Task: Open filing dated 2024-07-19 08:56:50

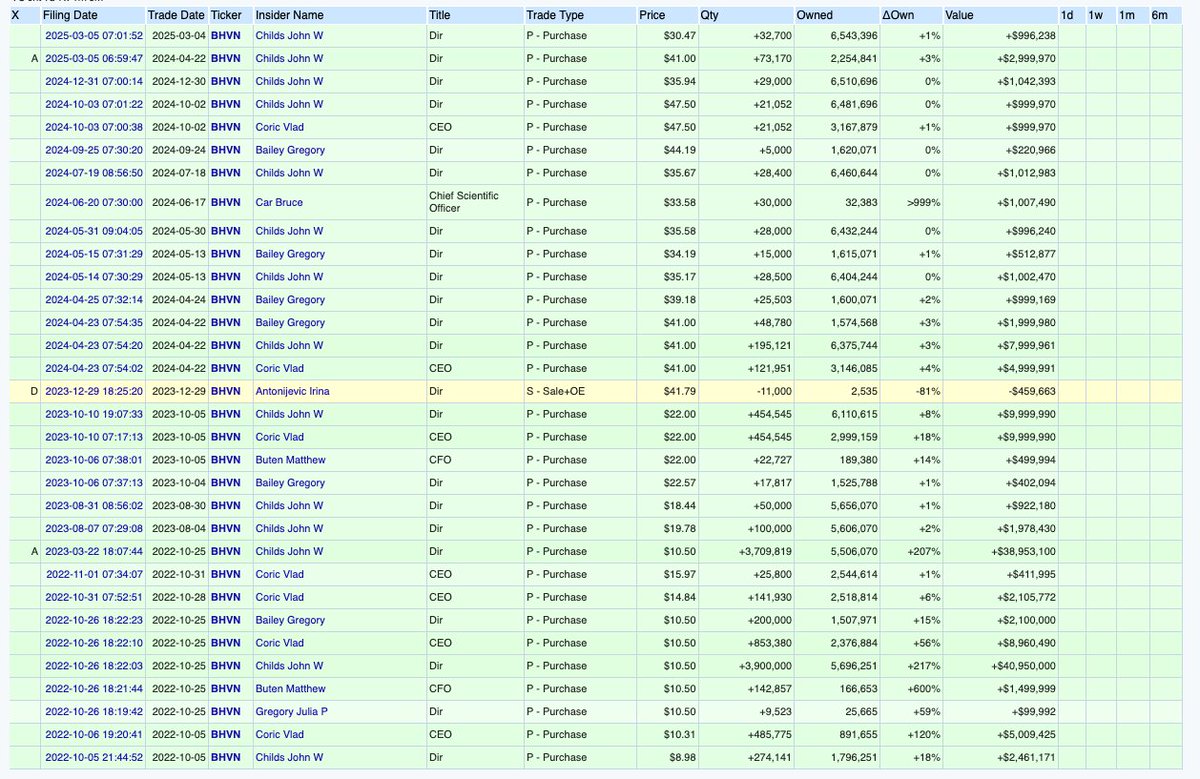Action: tap(94, 173)
